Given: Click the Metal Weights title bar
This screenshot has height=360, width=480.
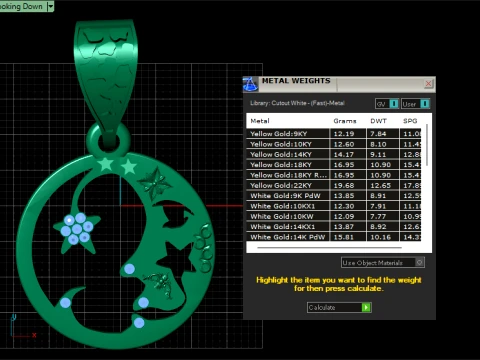Looking at the screenshot, I should tap(340, 84).
